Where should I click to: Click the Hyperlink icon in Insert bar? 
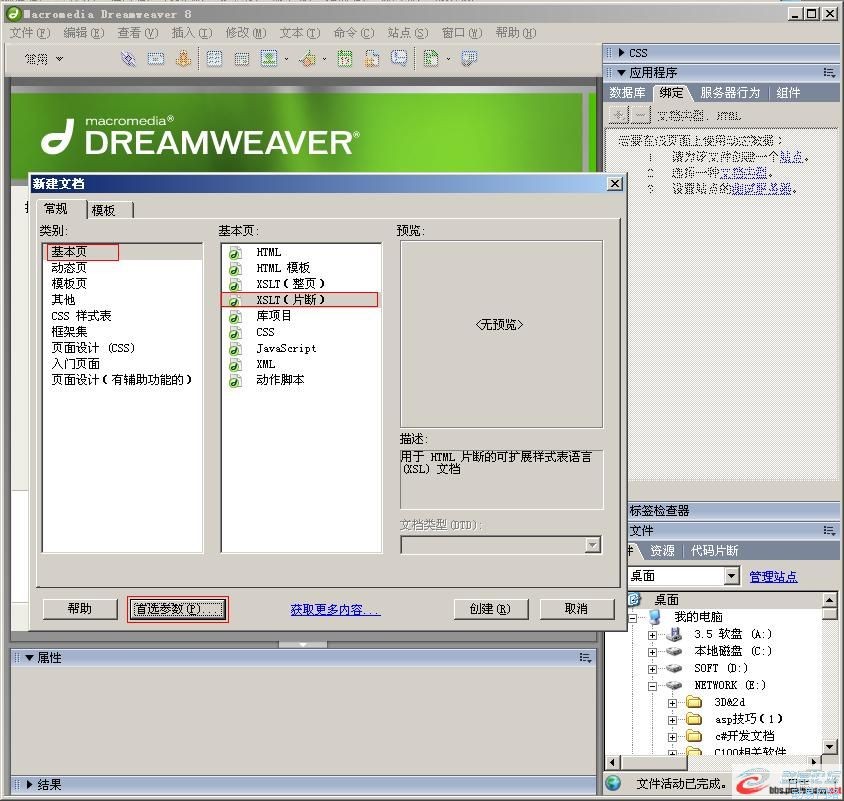pos(128,59)
